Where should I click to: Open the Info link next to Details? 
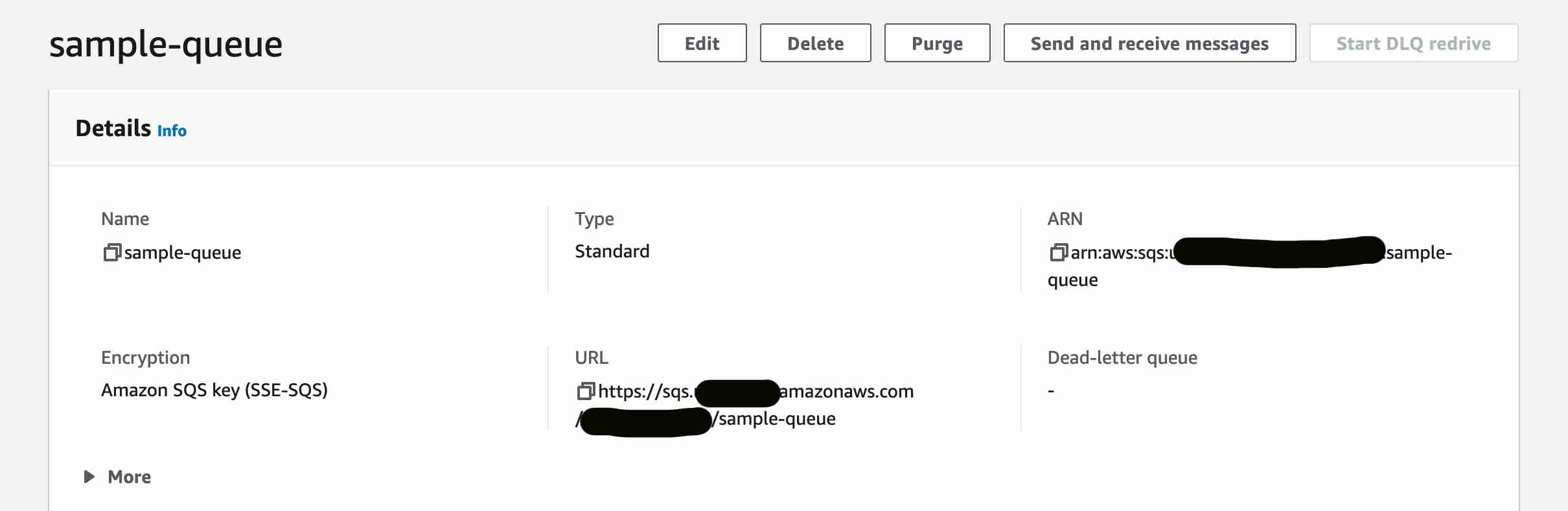[x=172, y=131]
